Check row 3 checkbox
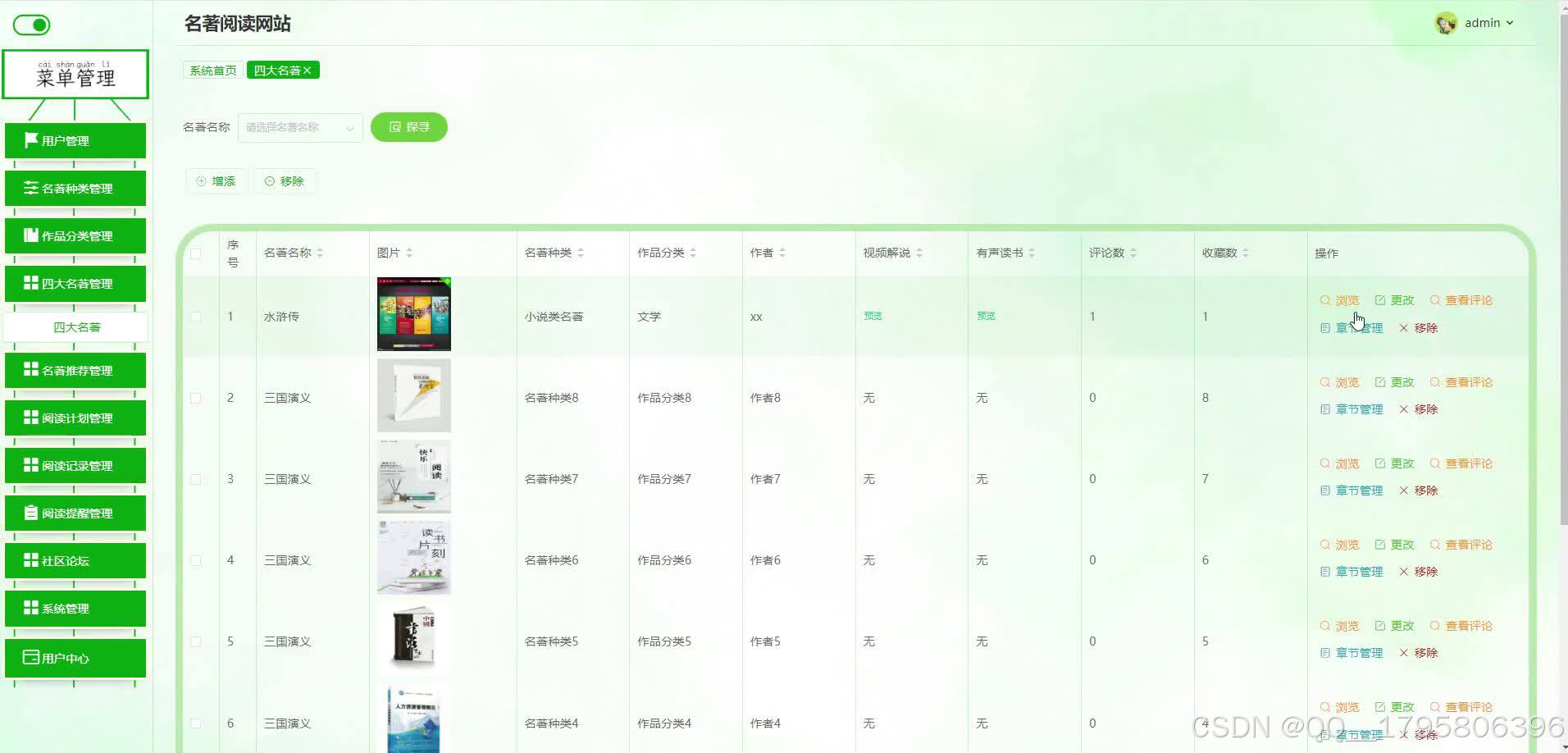Image resolution: width=1568 pixels, height=753 pixels. [x=195, y=479]
